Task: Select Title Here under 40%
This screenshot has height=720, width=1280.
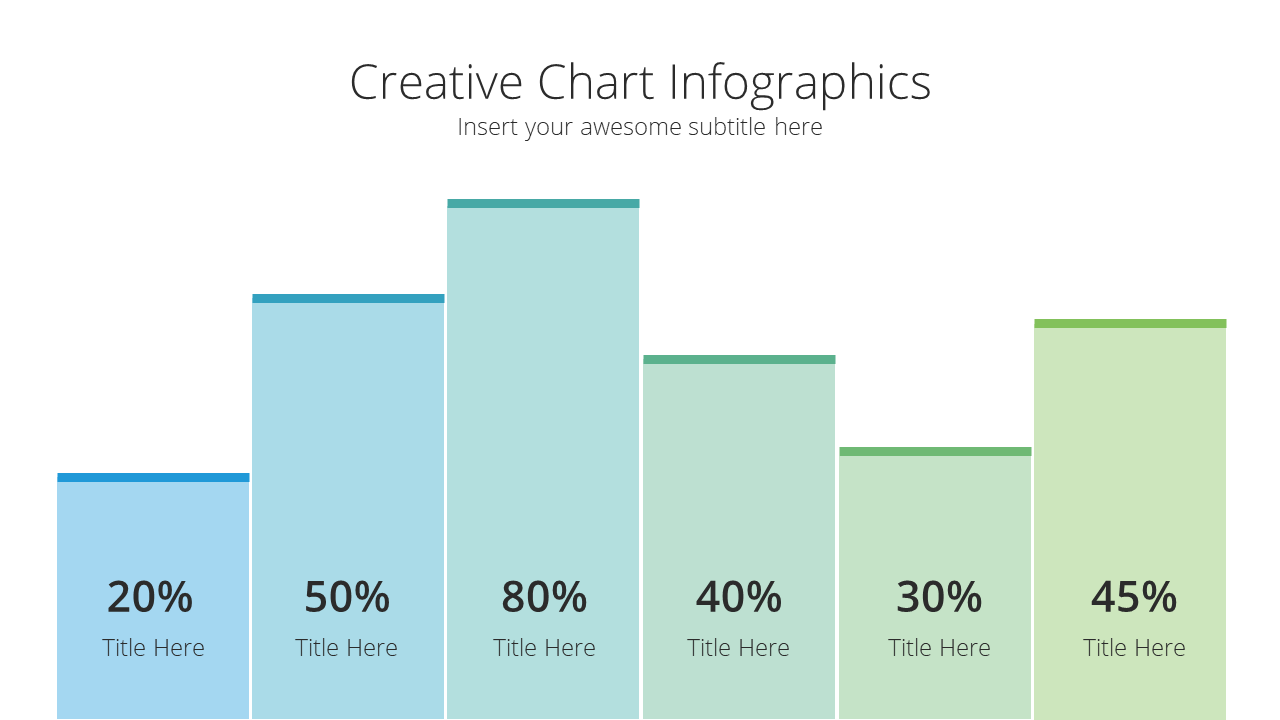Action: point(738,648)
